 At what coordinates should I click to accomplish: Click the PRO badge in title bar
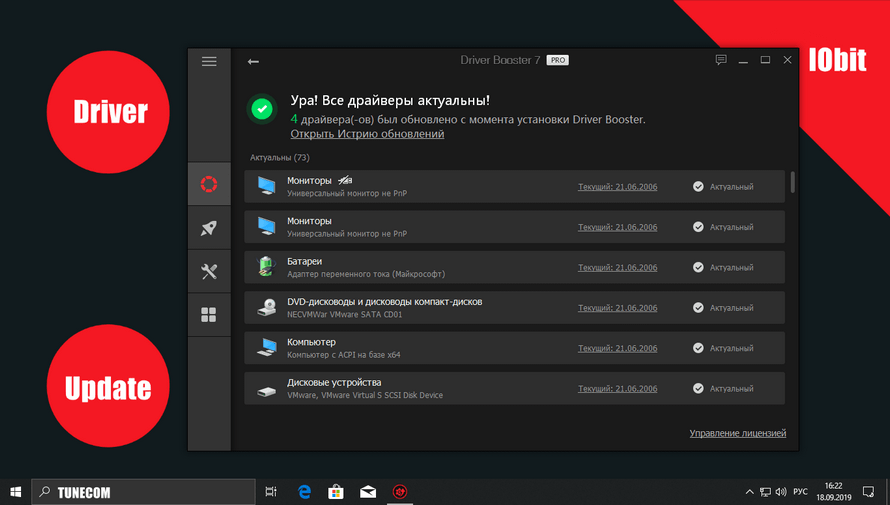(x=557, y=60)
